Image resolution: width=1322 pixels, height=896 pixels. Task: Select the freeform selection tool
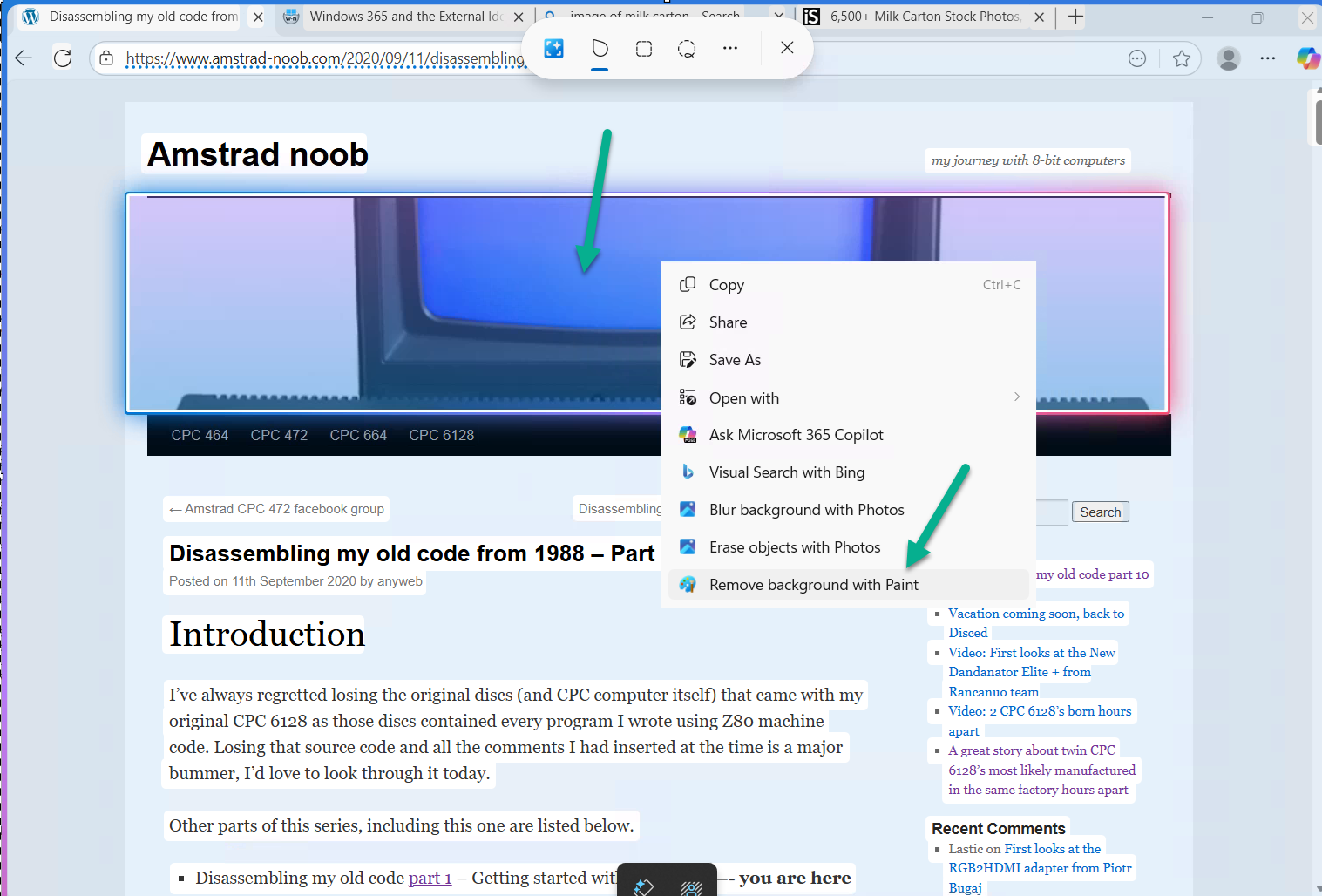[x=600, y=48]
